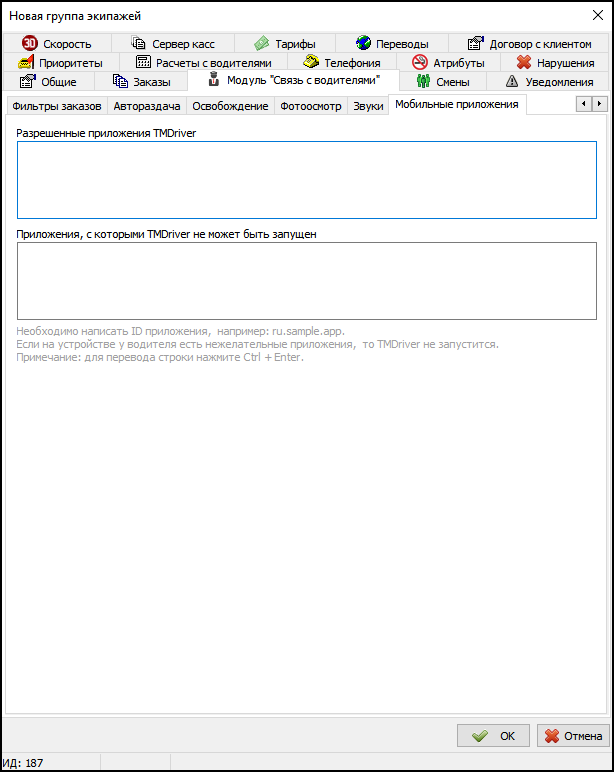Switch to Фильтры заказов sub-tab

pos(56,105)
